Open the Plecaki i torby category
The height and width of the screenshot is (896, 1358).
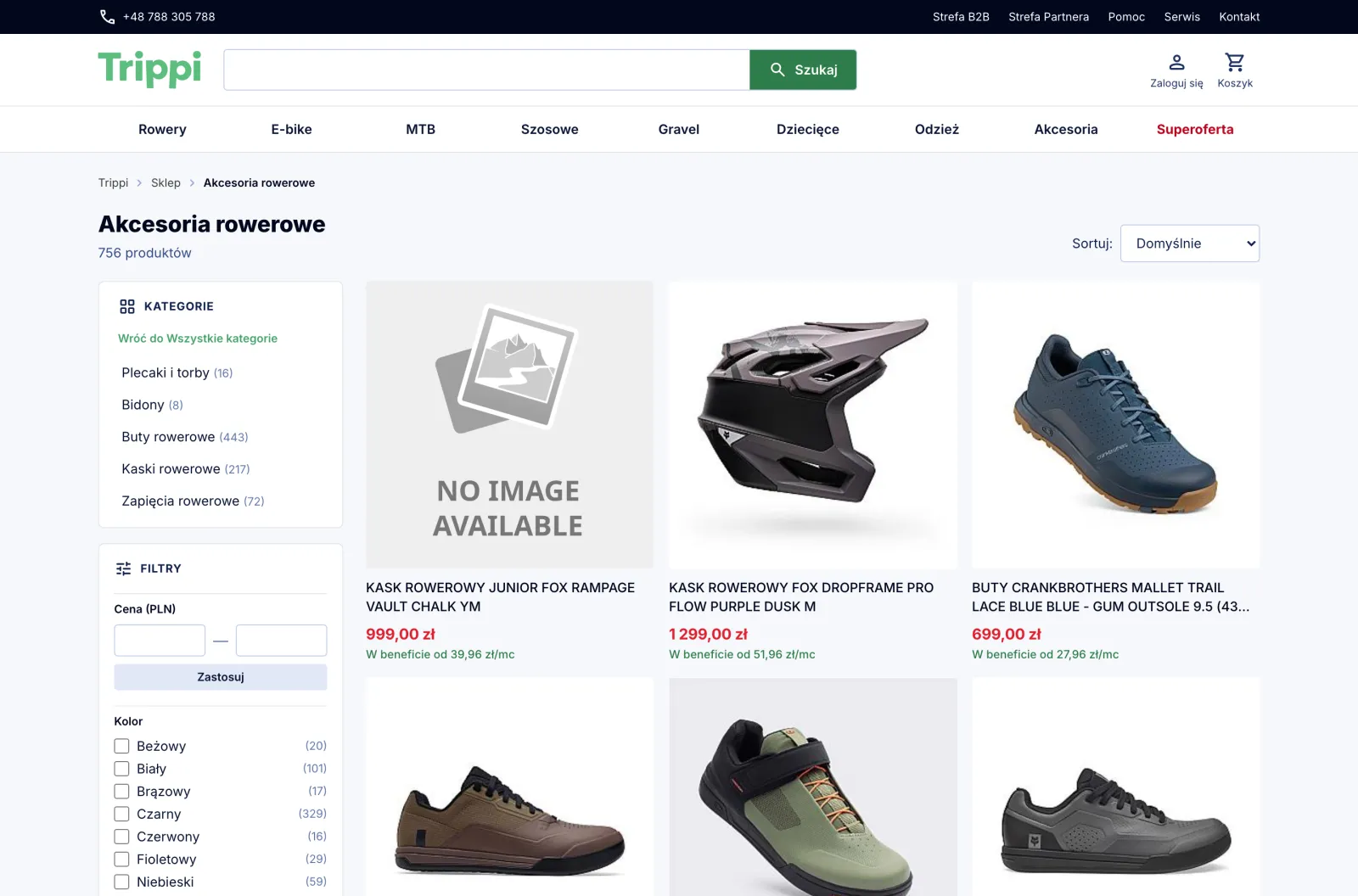(x=177, y=372)
